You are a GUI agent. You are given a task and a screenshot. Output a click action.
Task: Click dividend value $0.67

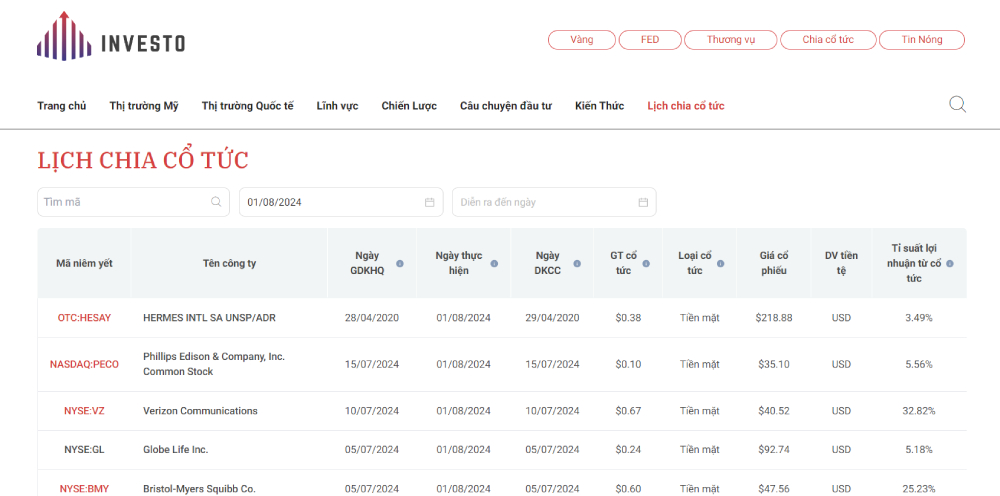(628, 411)
